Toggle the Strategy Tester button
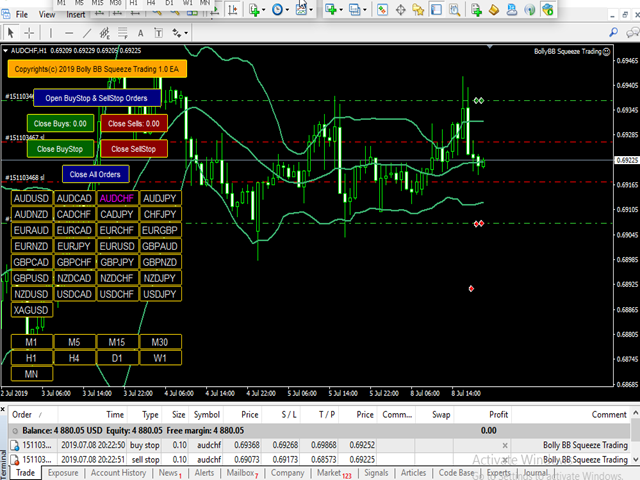The height and width of the screenshot is (480, 640). 454,10
